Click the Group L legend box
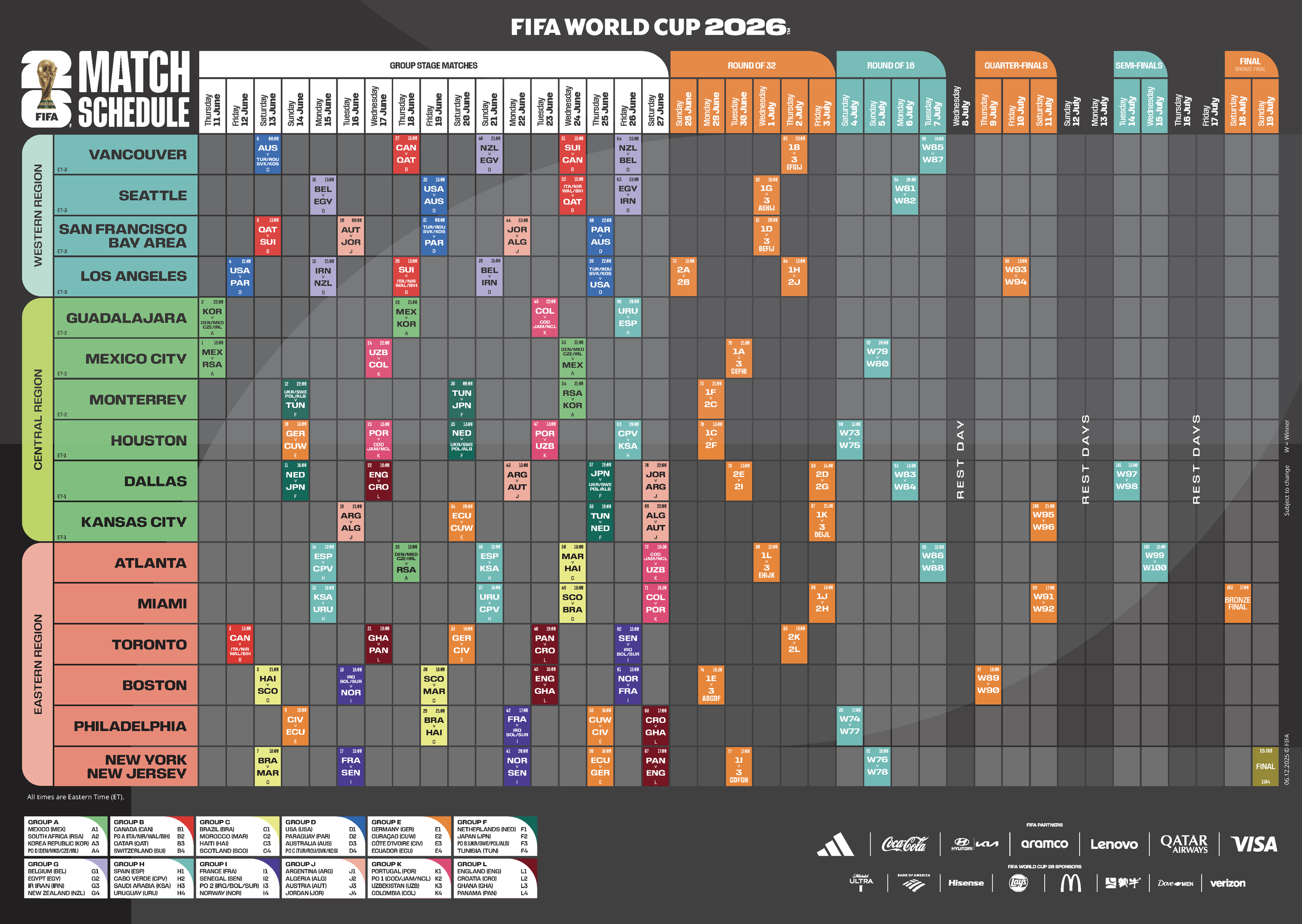Image resolution: width=1302 pixels, height=924 pixels. pyautogui.click(x=495, y=879)
